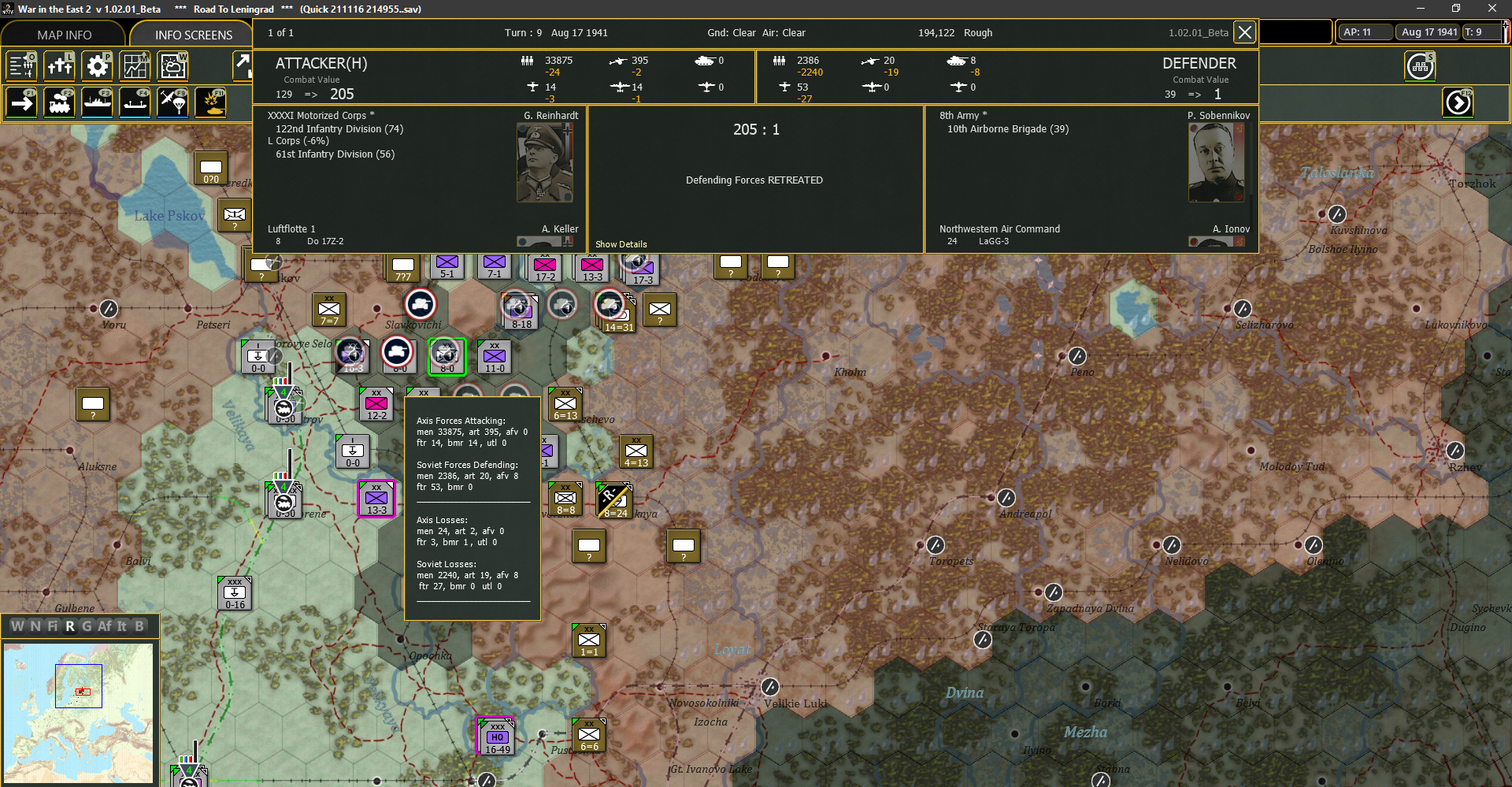The width and height of the screenshot is (1512, 787).
Task: Toggle the W filter on minimap bar
Action: pos(17,626)
